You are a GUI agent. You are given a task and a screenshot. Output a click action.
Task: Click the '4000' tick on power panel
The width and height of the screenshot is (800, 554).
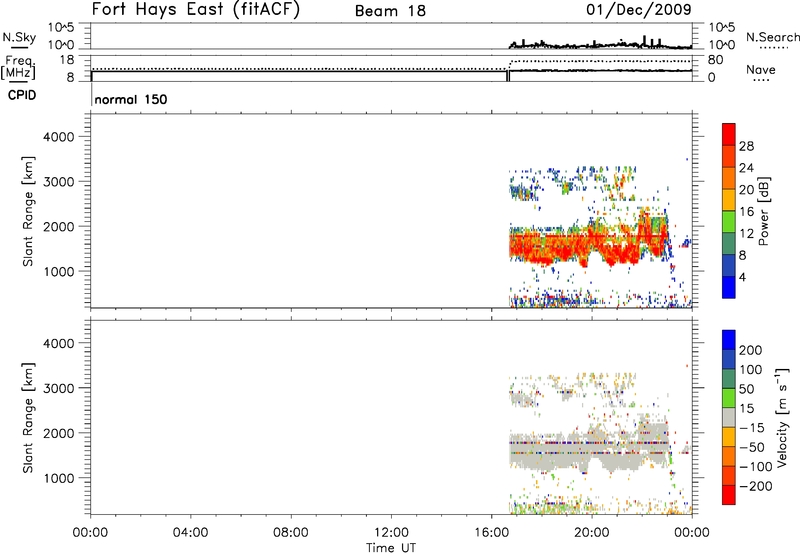tap(59, 137)
